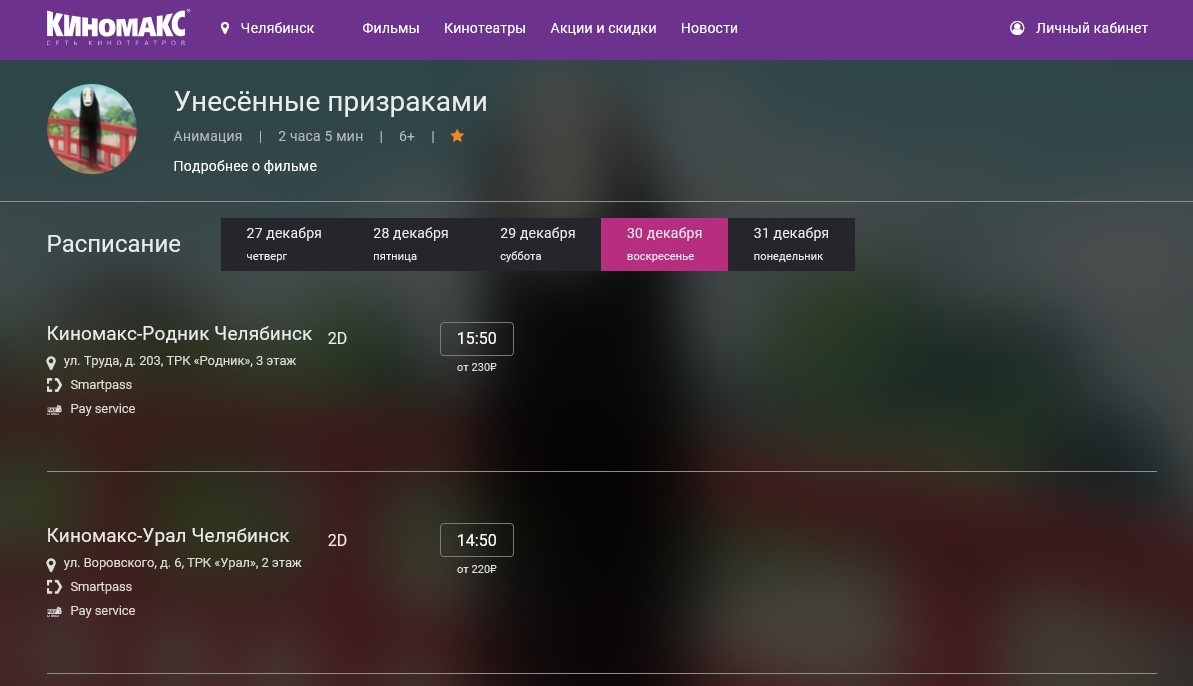This screenshot has width=1193, height=686.
Task: Click the от 230₽ price text
Action: pyautogui.click(x=476, y=367)
